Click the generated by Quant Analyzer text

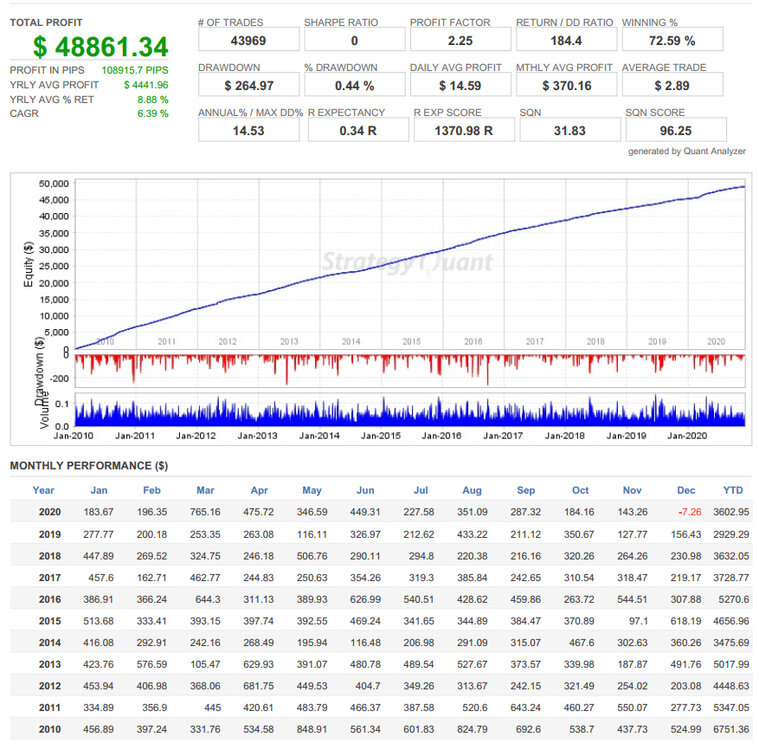click(687, 151)
